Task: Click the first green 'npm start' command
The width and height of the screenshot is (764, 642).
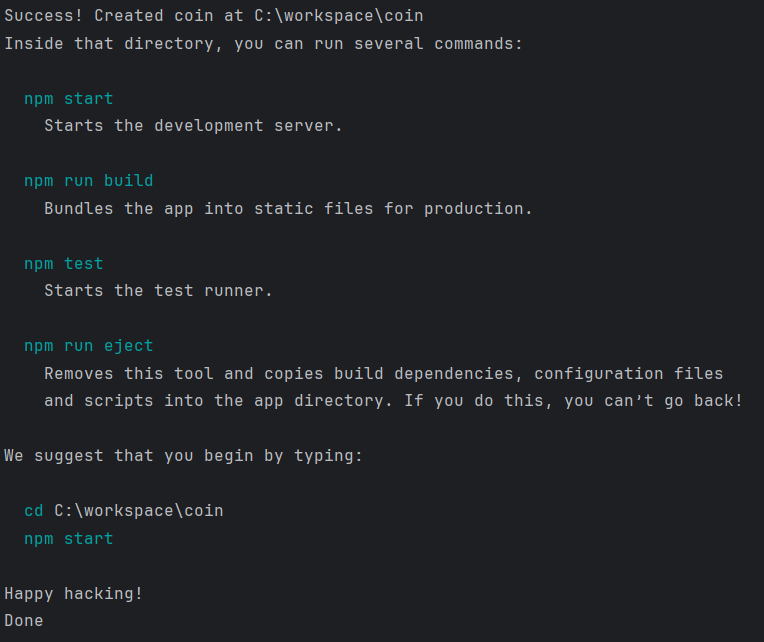Action: tap(69, 99)
